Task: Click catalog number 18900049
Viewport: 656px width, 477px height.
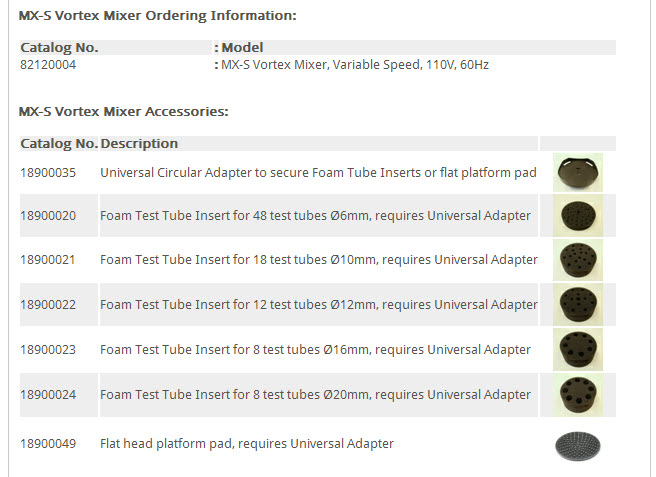Action: click(x=48, y=444)
